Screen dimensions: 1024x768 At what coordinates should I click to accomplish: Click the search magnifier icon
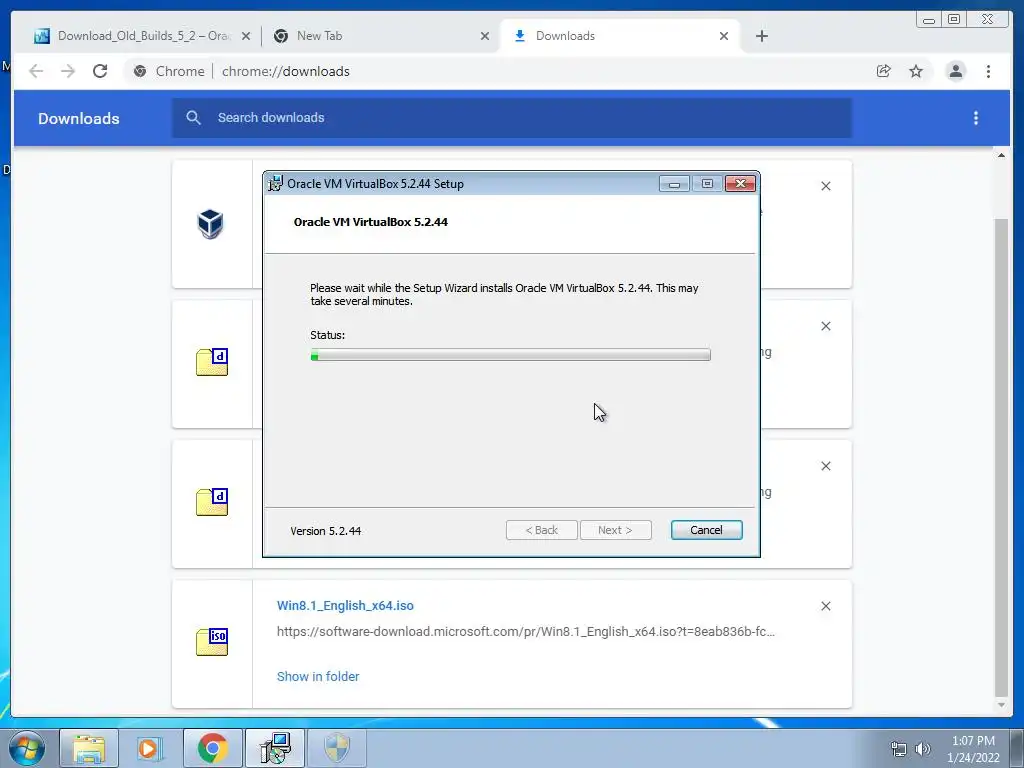(193, 118)
